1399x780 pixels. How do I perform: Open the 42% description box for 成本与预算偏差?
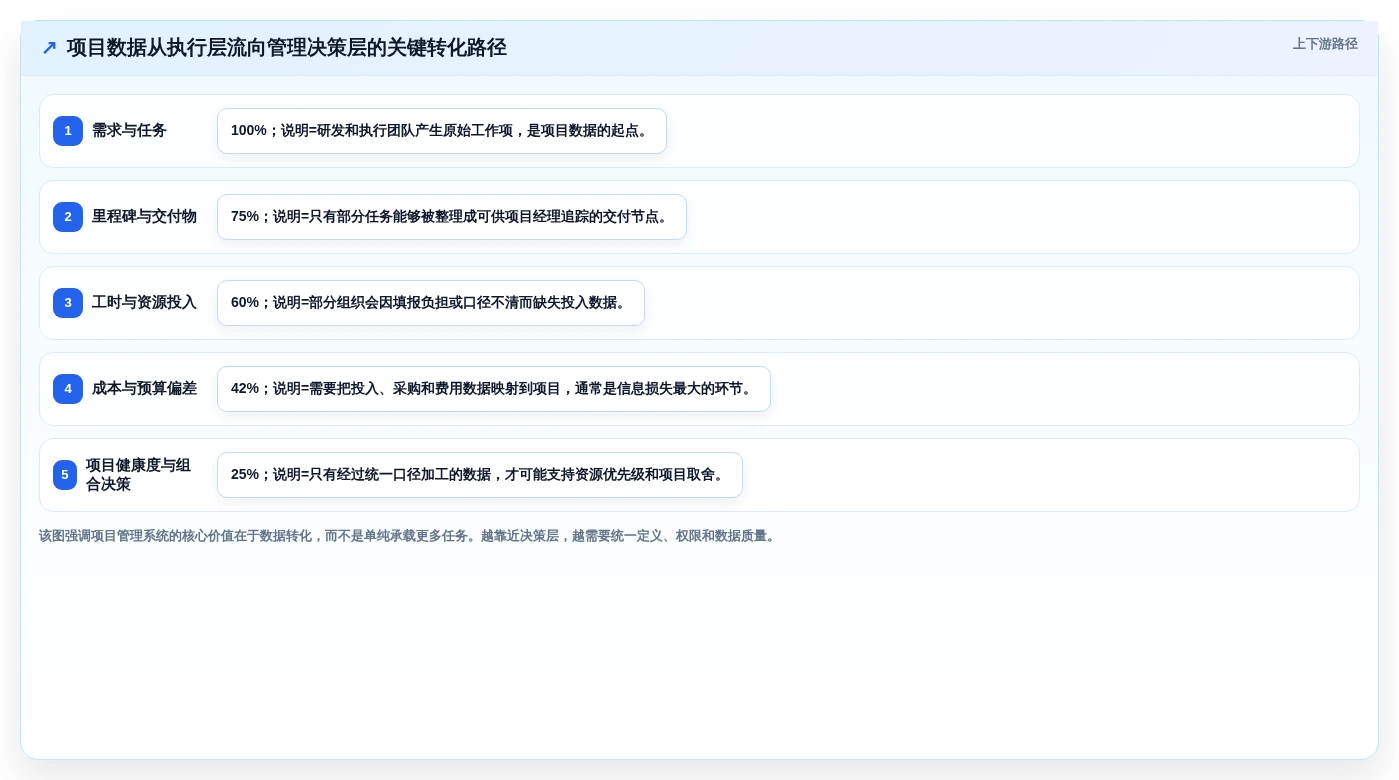pyautogui.click(x=494, y=389)
